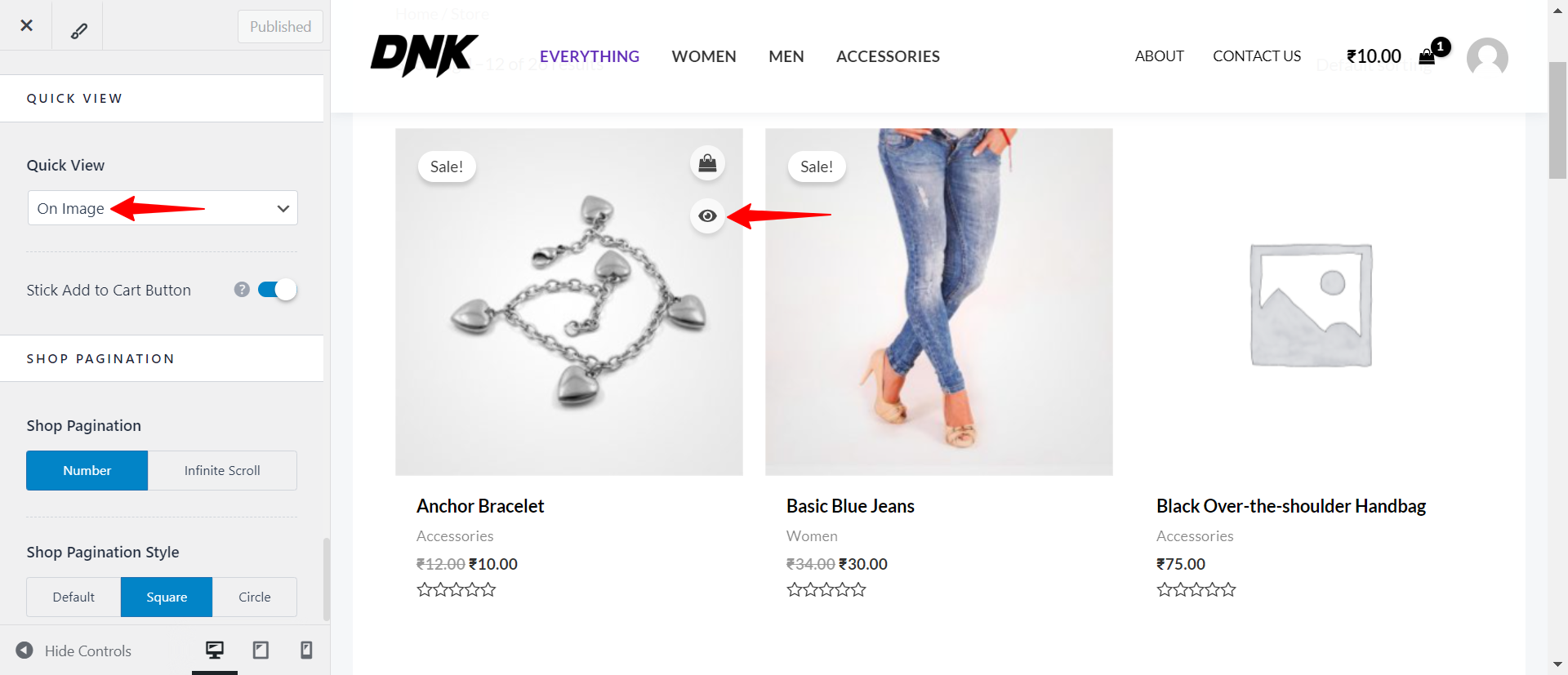Viewport: 1568px width, 675px height.
Task: Click the add-to-cart bag icon on Anchor Bracelet
Action: (707, 162)
